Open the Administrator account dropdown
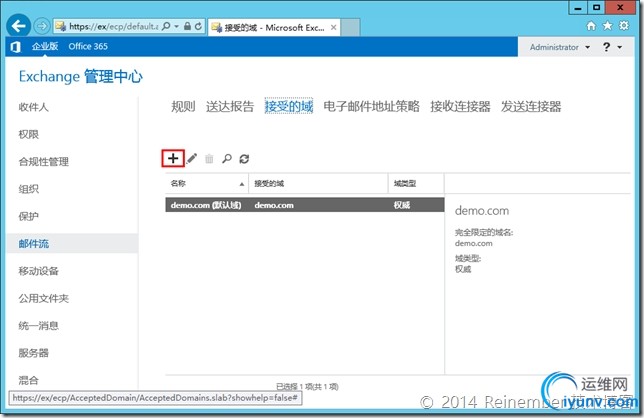644x418 pixels. 560,47
